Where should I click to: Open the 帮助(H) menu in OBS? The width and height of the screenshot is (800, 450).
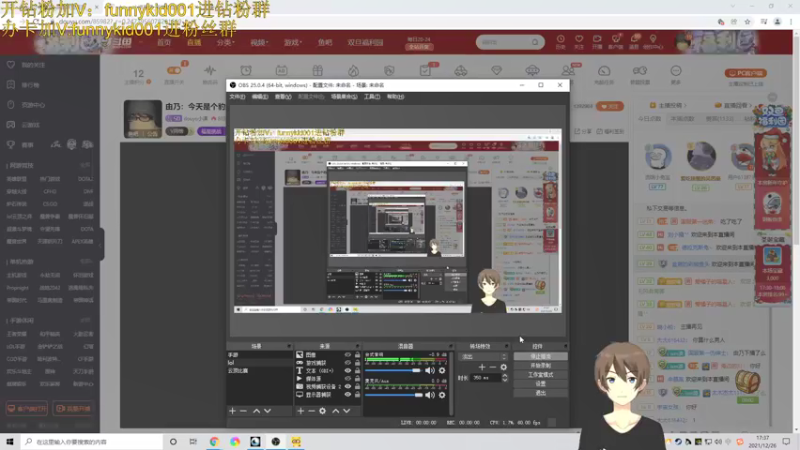(x=395, y=96)
